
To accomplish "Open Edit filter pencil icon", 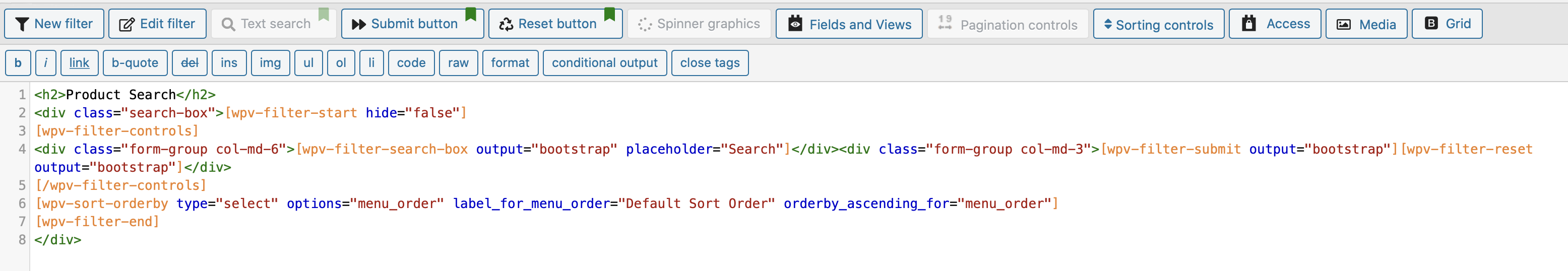I will pyautogui.click(x=127, y=24).
